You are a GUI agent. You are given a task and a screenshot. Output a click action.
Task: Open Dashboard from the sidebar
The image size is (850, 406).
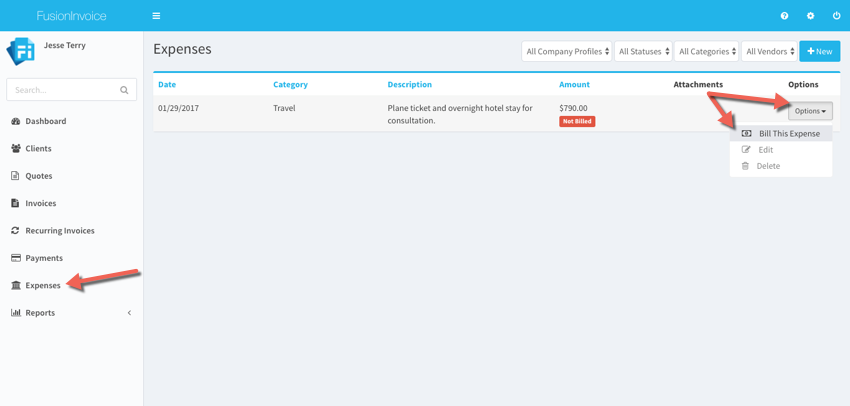tap(45, 121)
